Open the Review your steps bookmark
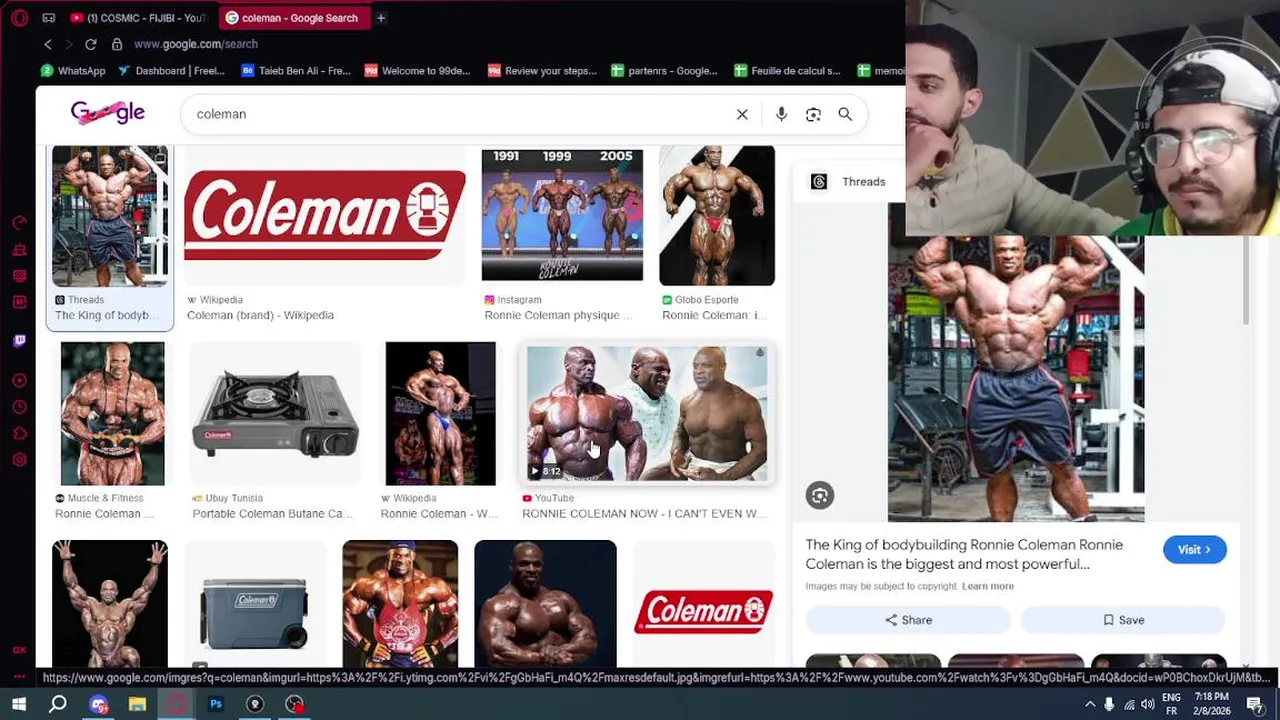Image resolution: width=1280 pixels, height=720 pixels. 542,71
